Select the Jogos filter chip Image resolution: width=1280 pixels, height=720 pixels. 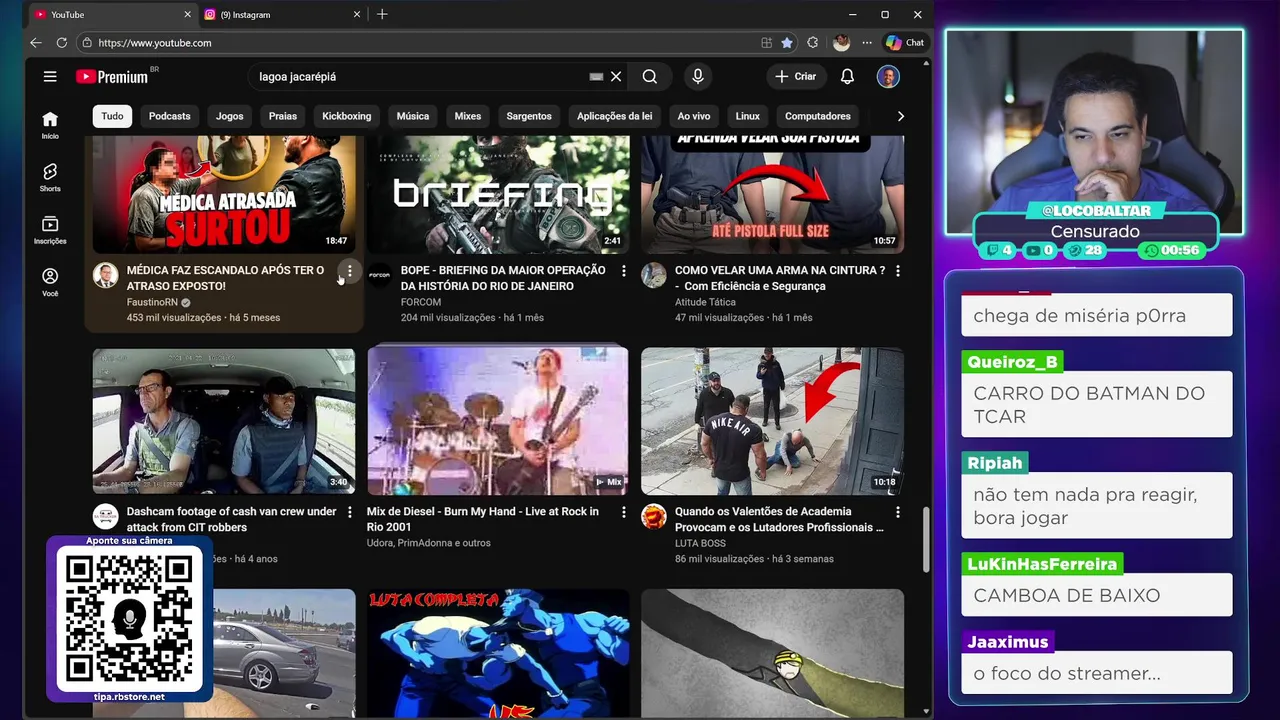click(229, 116)
